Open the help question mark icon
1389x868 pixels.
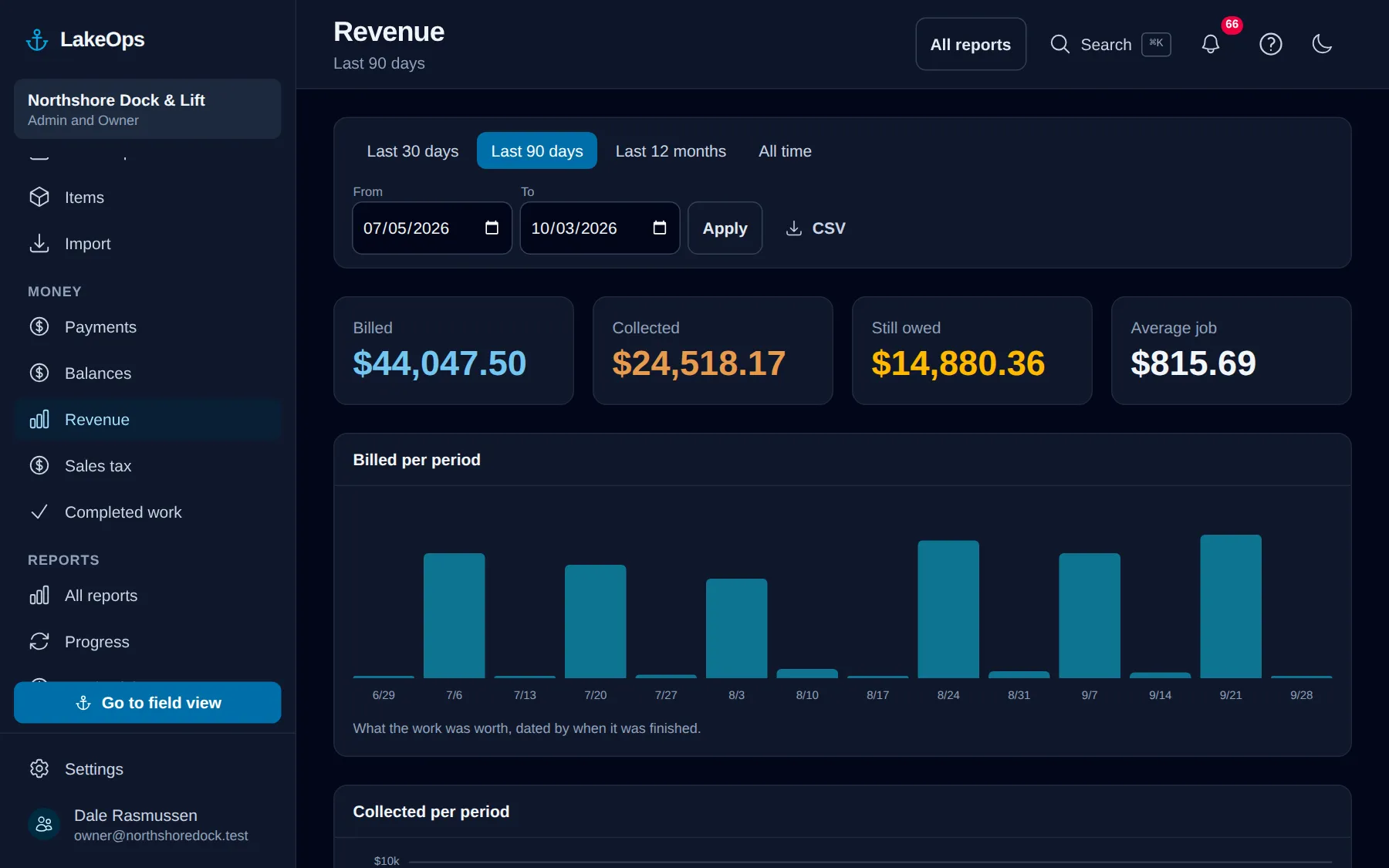point(1271,44)
